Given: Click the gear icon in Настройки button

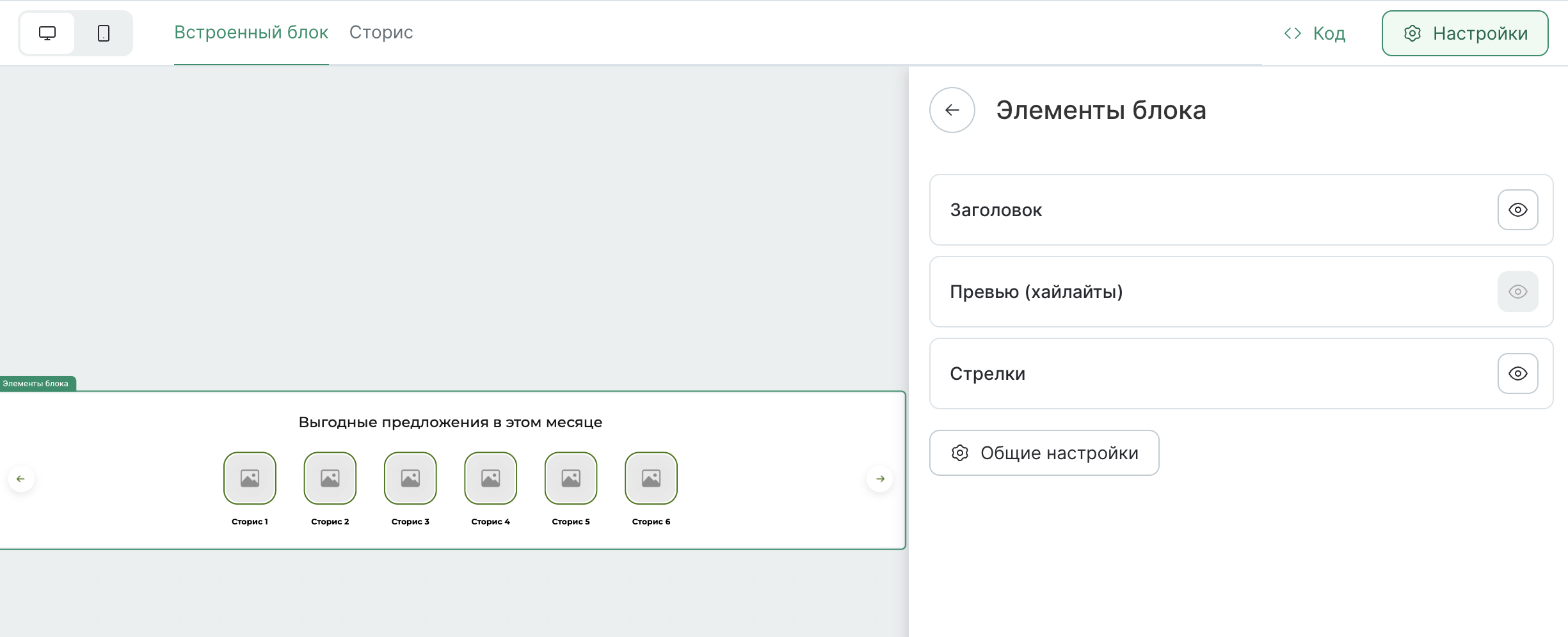Looking at the screenshot, I should click(1412, 33).
